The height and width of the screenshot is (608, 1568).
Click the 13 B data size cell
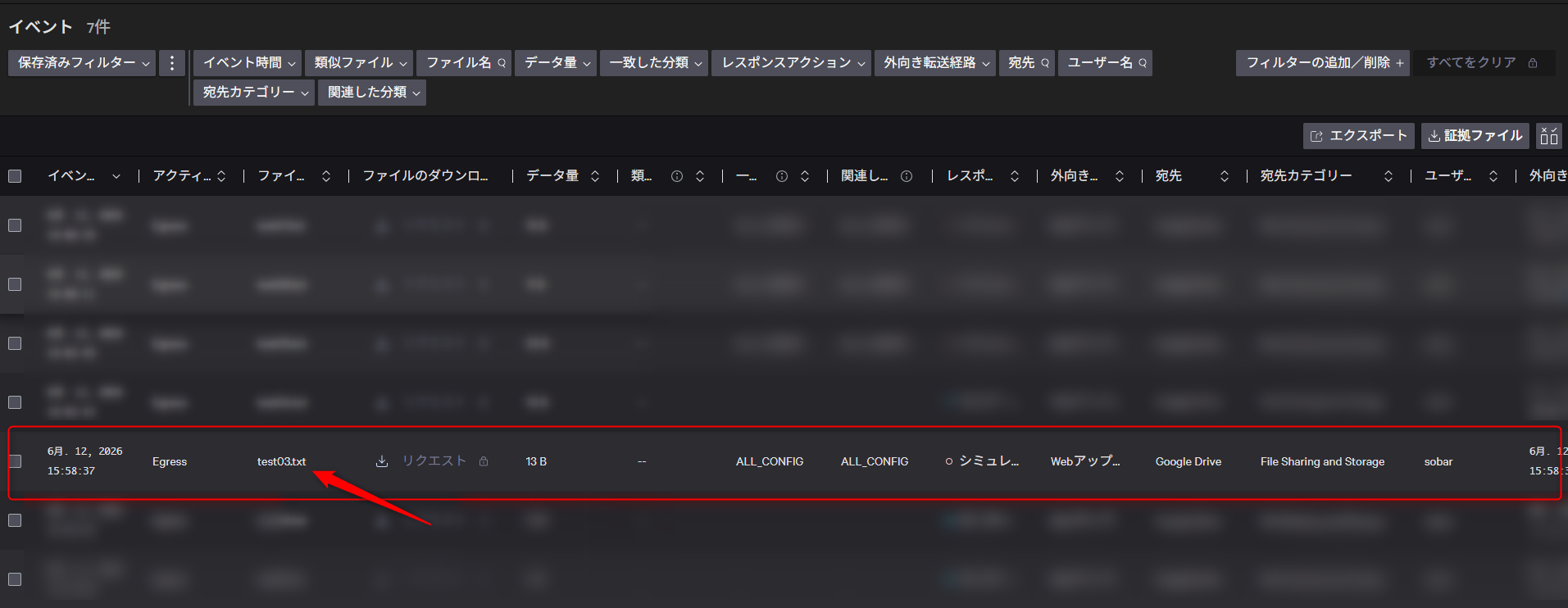[536, 462]
